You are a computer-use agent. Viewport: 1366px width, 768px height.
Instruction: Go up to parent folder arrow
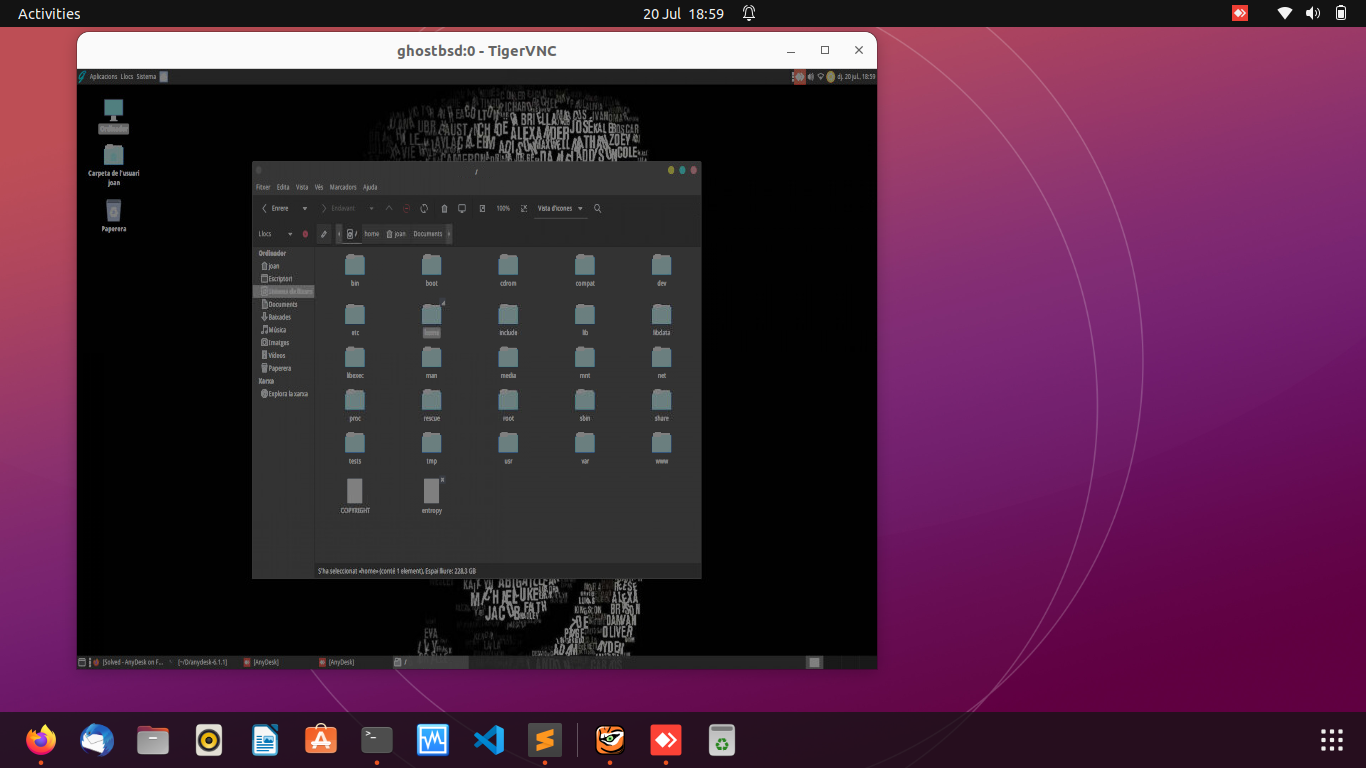pos(389,209)
